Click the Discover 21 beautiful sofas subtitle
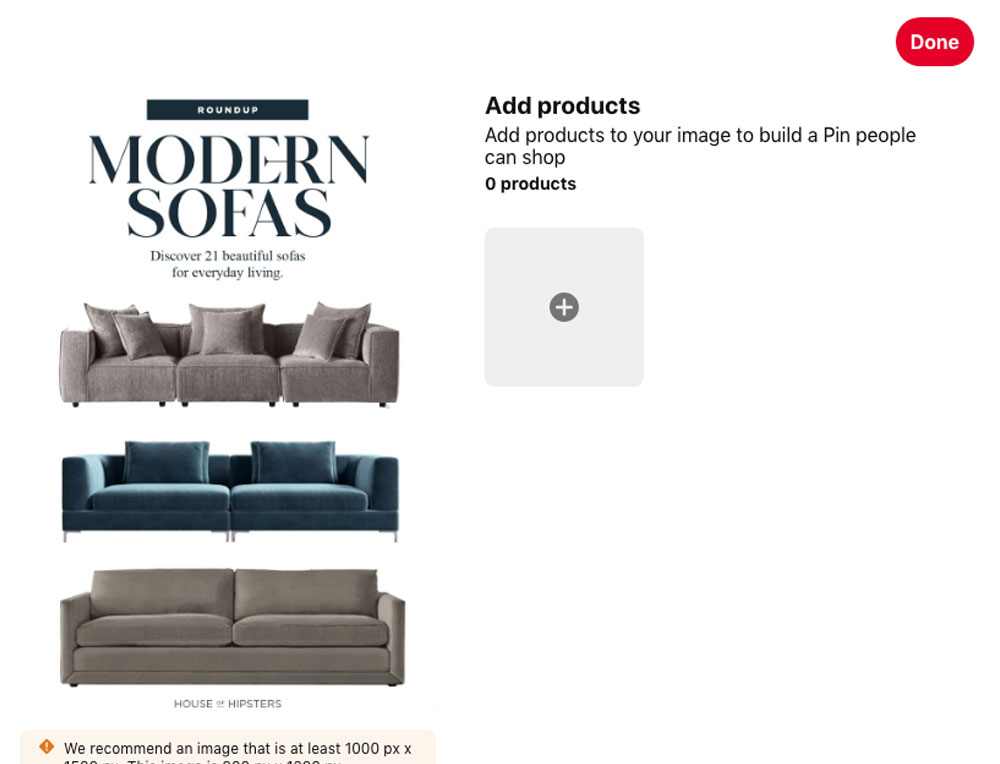 [228, 264]
